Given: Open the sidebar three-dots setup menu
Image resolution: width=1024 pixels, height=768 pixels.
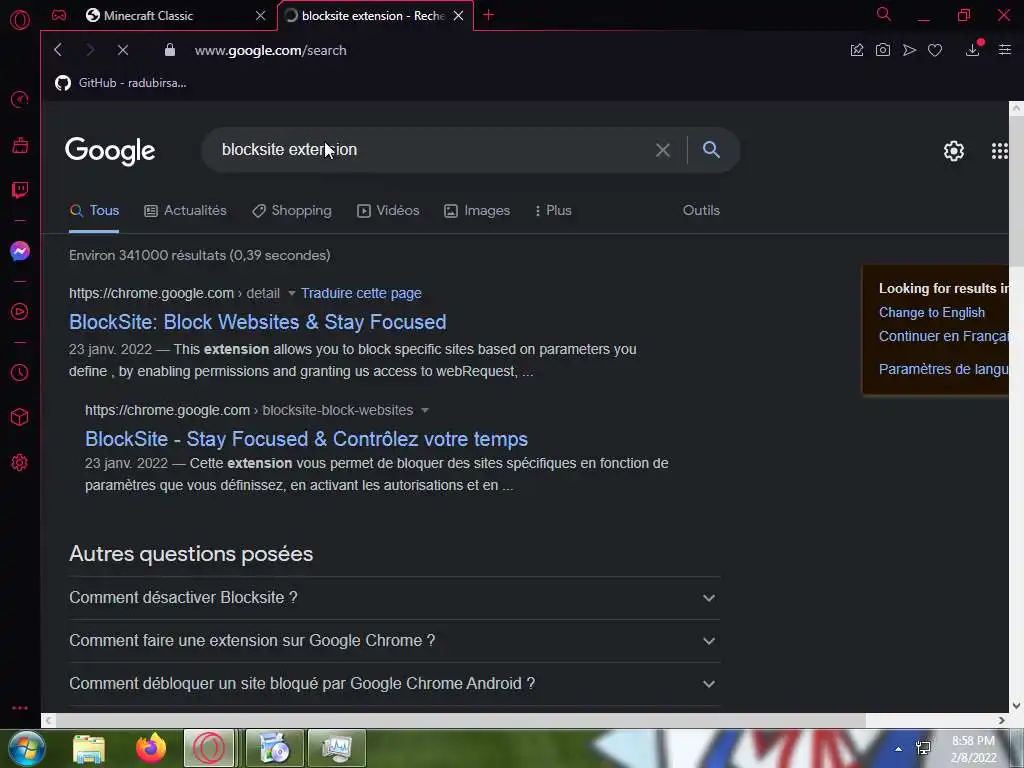Looking at the screenshot, I should tap(20, 708).
